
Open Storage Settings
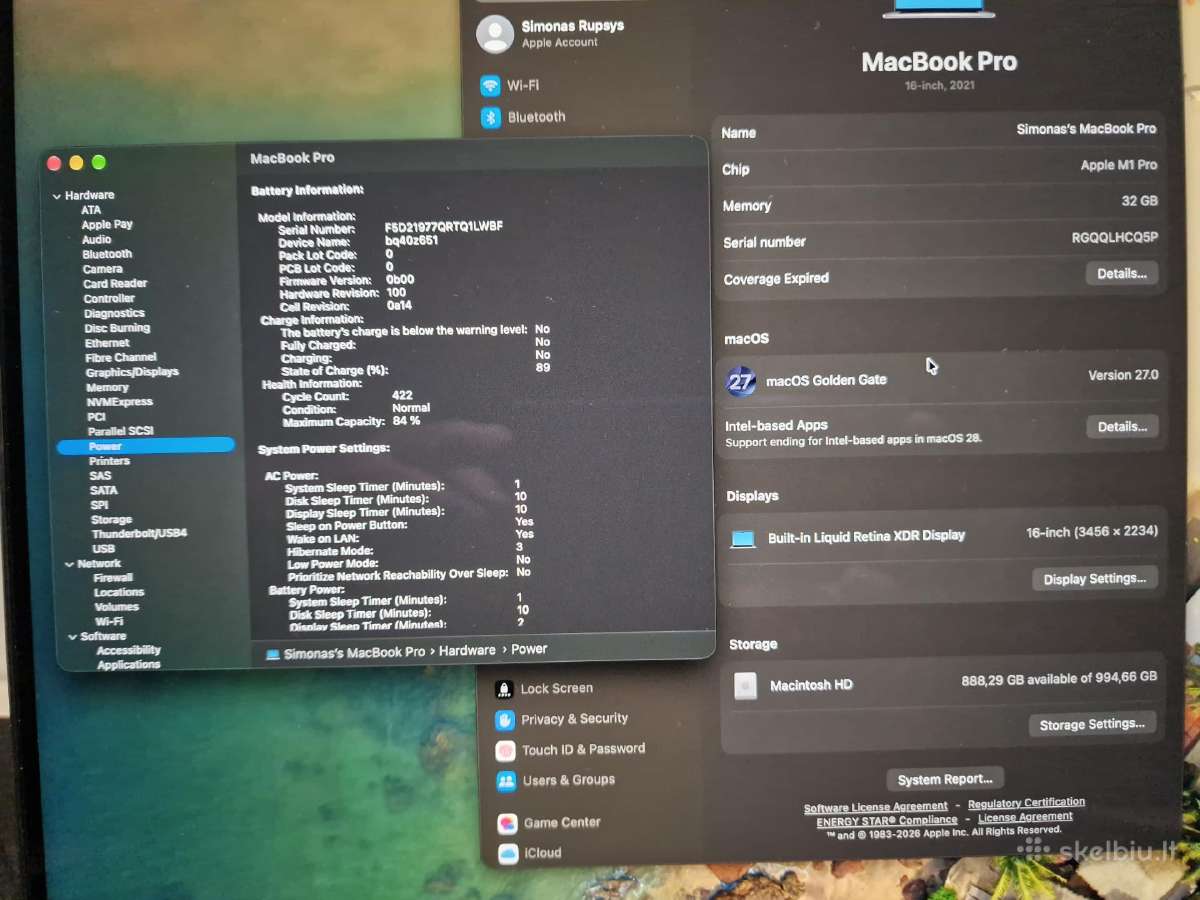1092,724
